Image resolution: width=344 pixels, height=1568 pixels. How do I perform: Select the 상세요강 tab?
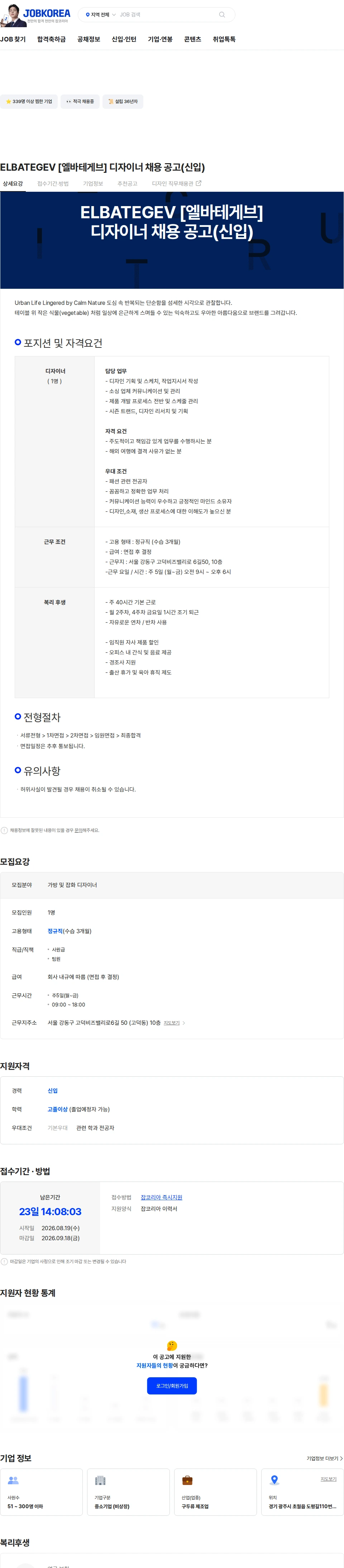pos(13,183)
